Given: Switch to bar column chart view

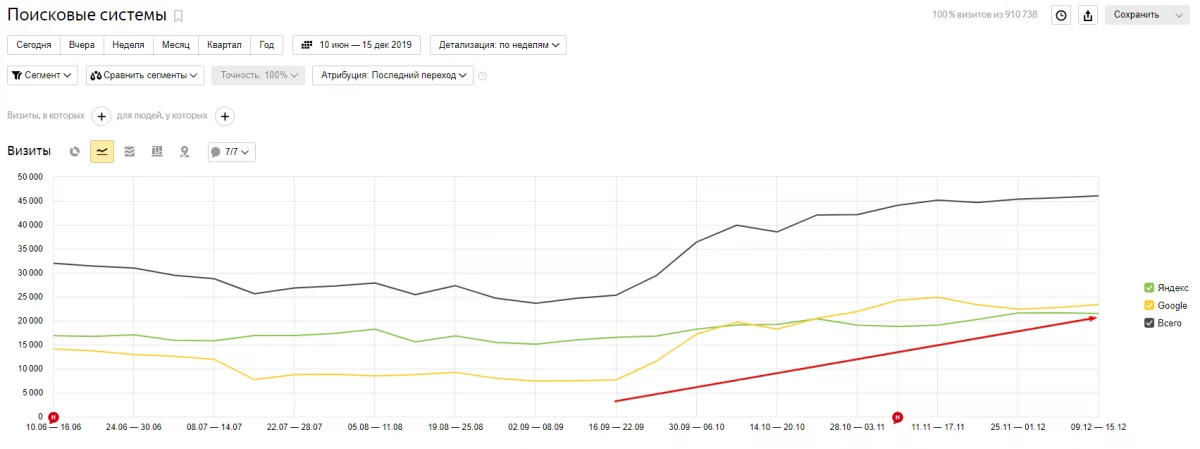Looking at the screenshot, I should tap(157, 152).
